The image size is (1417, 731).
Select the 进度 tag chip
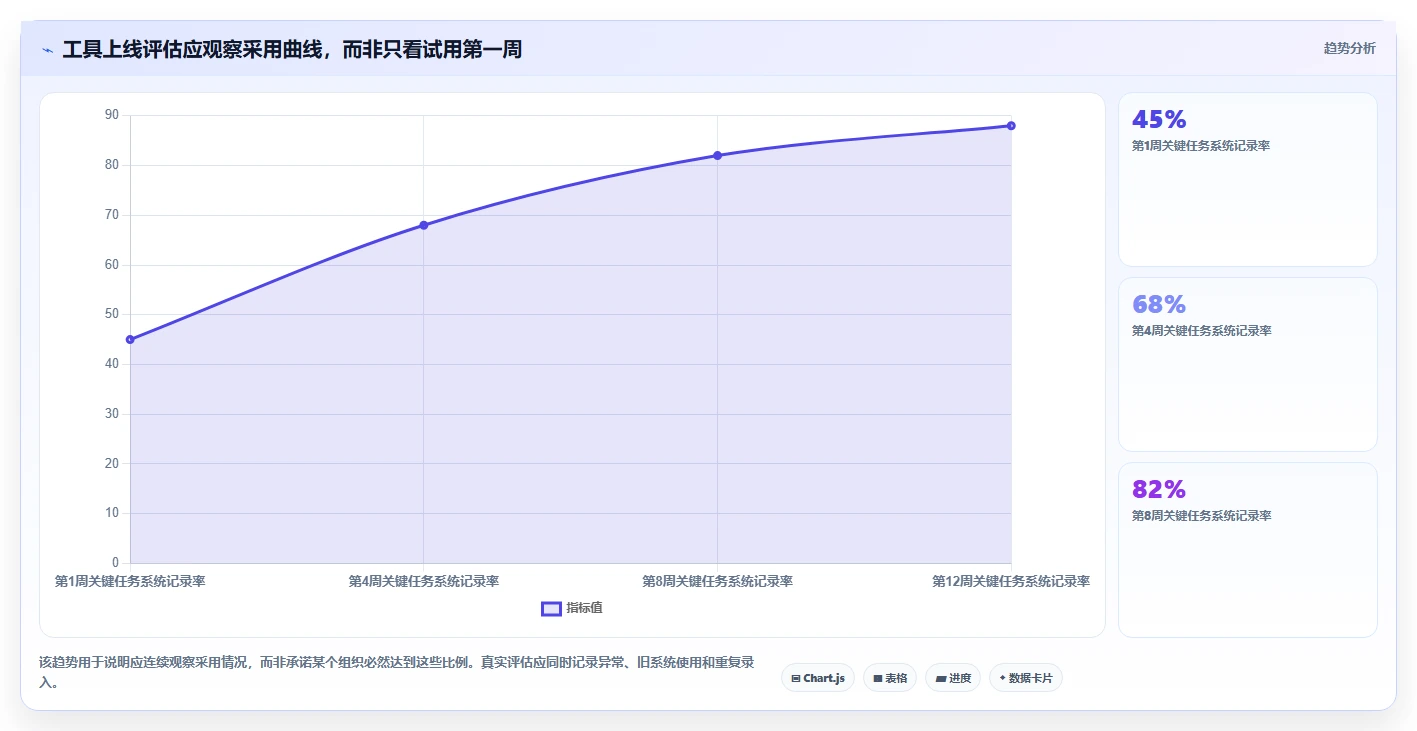pyautogui.click(x=953, y=678)
